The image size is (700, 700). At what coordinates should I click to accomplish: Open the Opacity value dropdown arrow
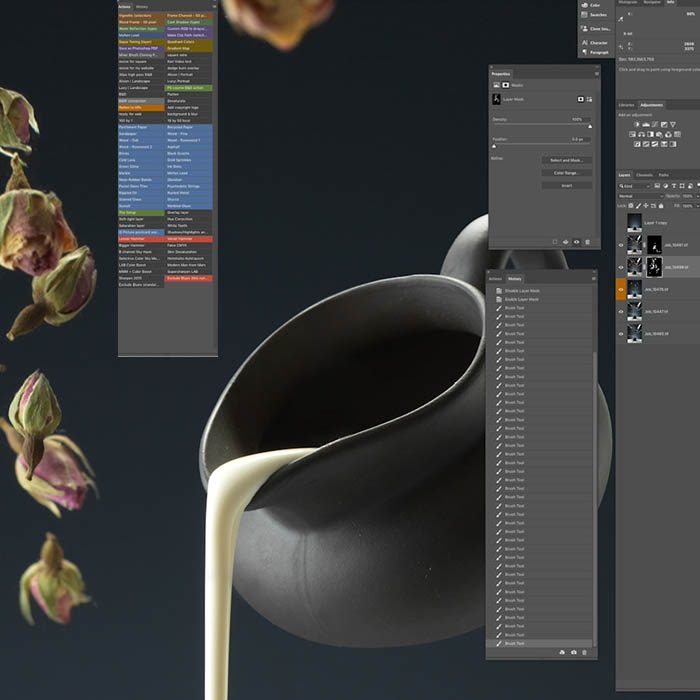click(x=697, y=196)
